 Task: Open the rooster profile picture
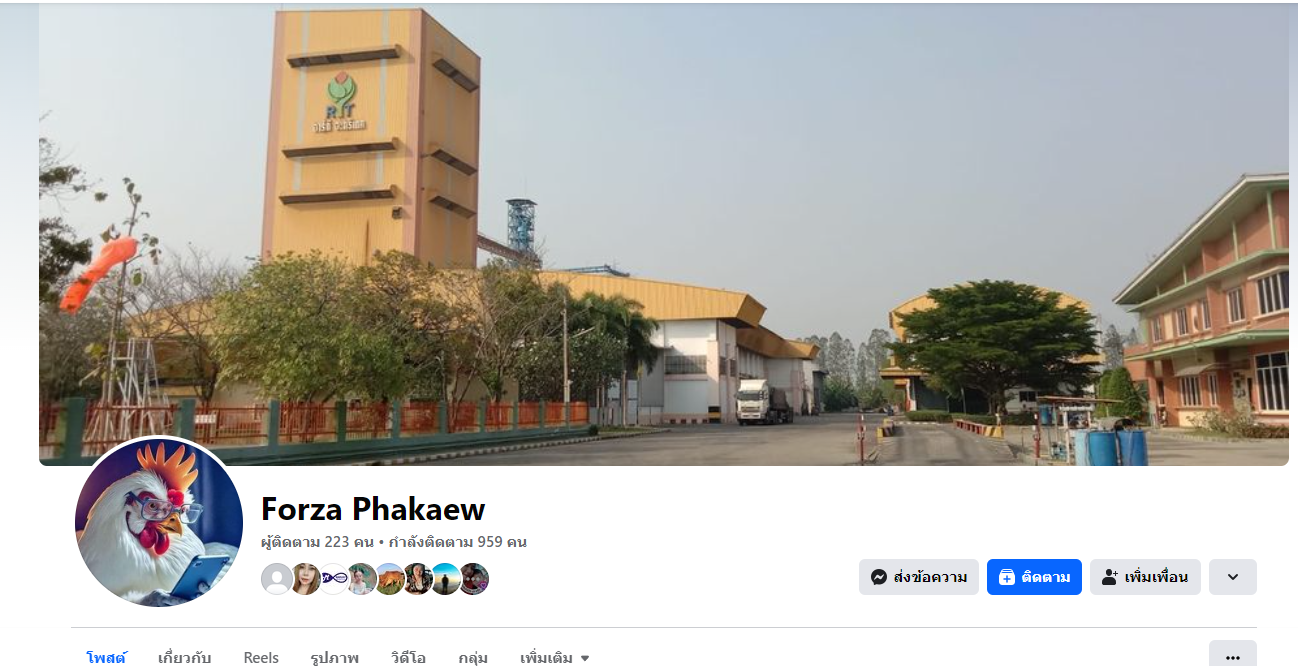pyautogui.click(x=159, y=522)
